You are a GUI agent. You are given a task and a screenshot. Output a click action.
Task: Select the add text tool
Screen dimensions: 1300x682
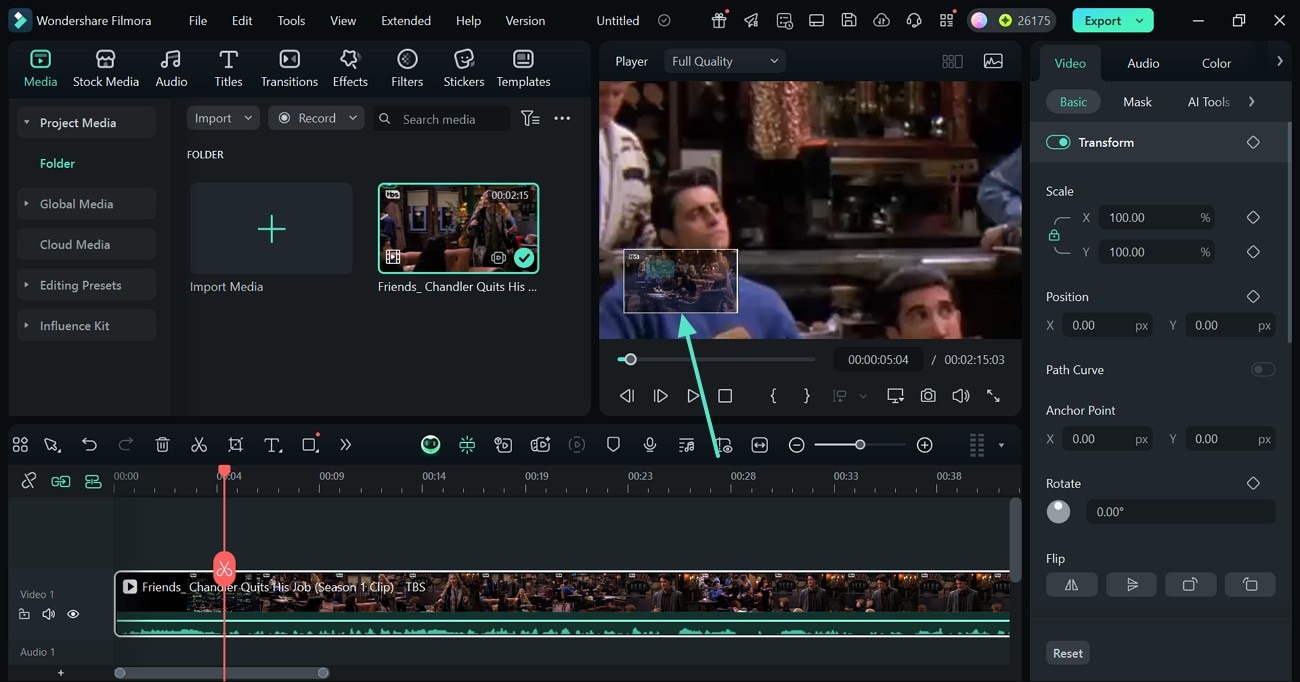(x=273, y=444)
